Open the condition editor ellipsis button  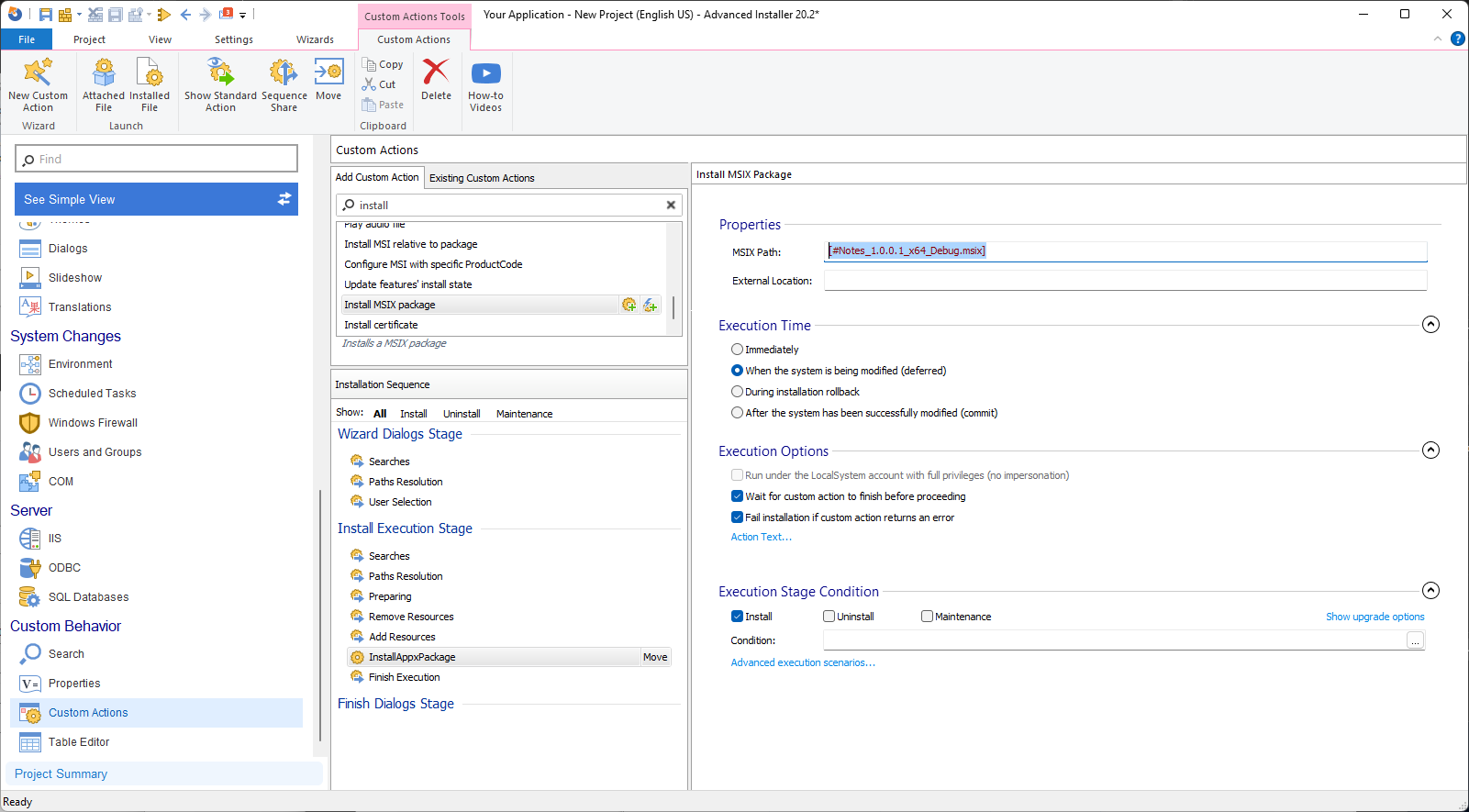tap(1415, 640)
